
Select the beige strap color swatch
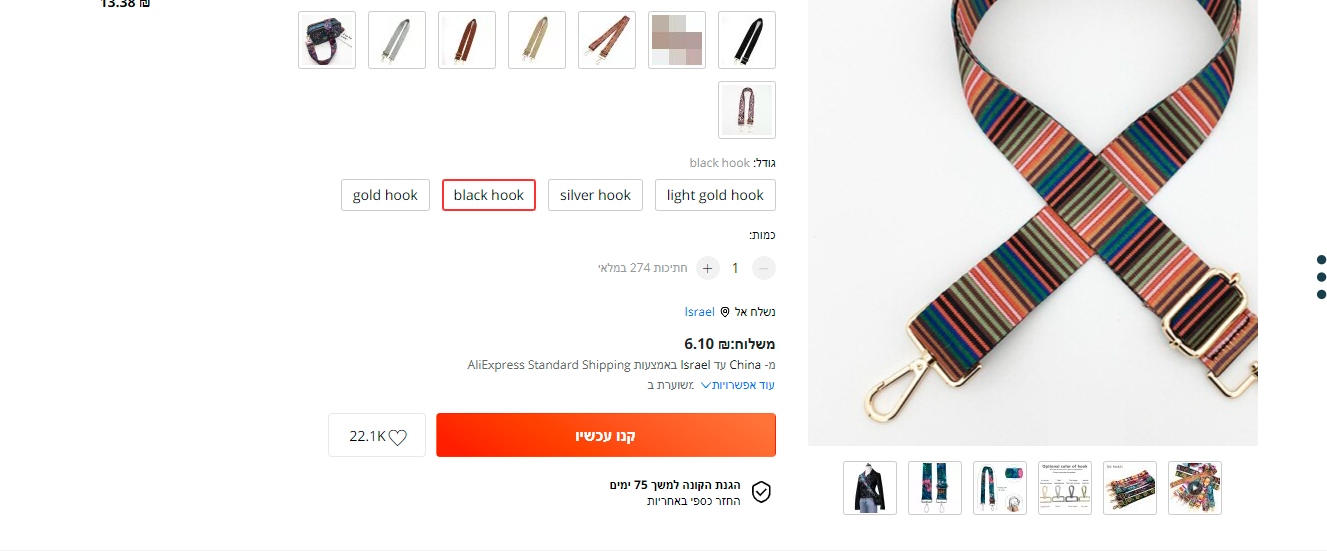537,40
